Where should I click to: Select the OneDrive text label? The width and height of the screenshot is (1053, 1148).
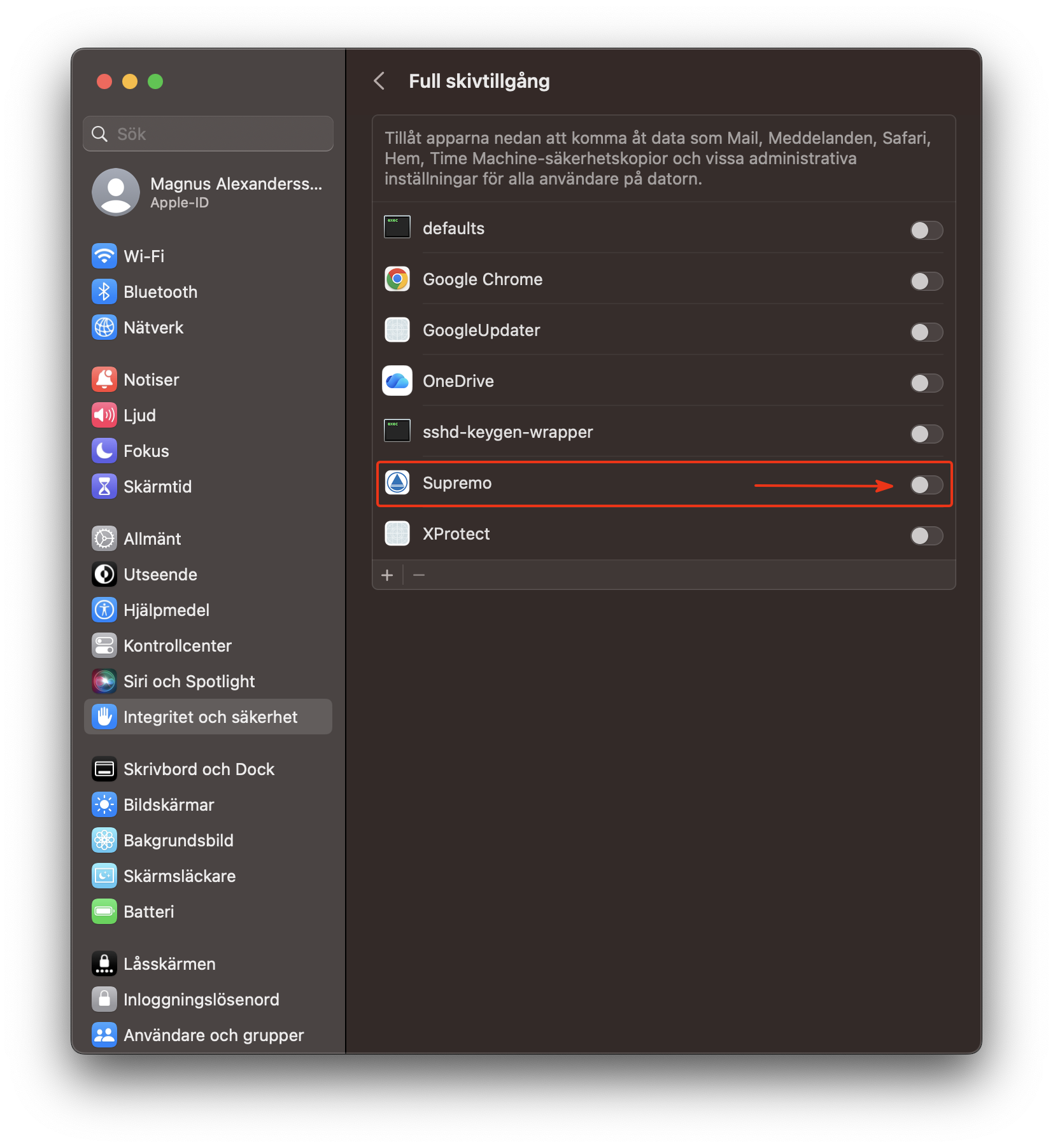tap(458, 381)
